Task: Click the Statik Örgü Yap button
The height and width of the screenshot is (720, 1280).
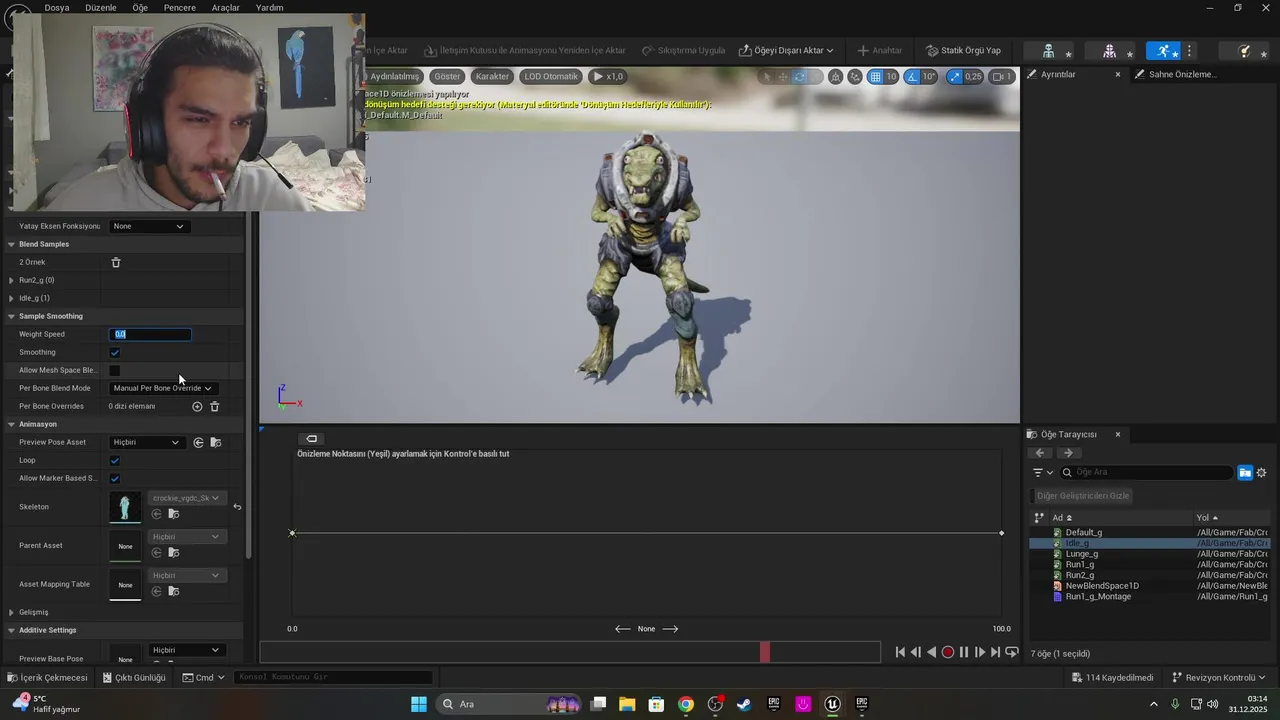Action: (x=963, y=50)
